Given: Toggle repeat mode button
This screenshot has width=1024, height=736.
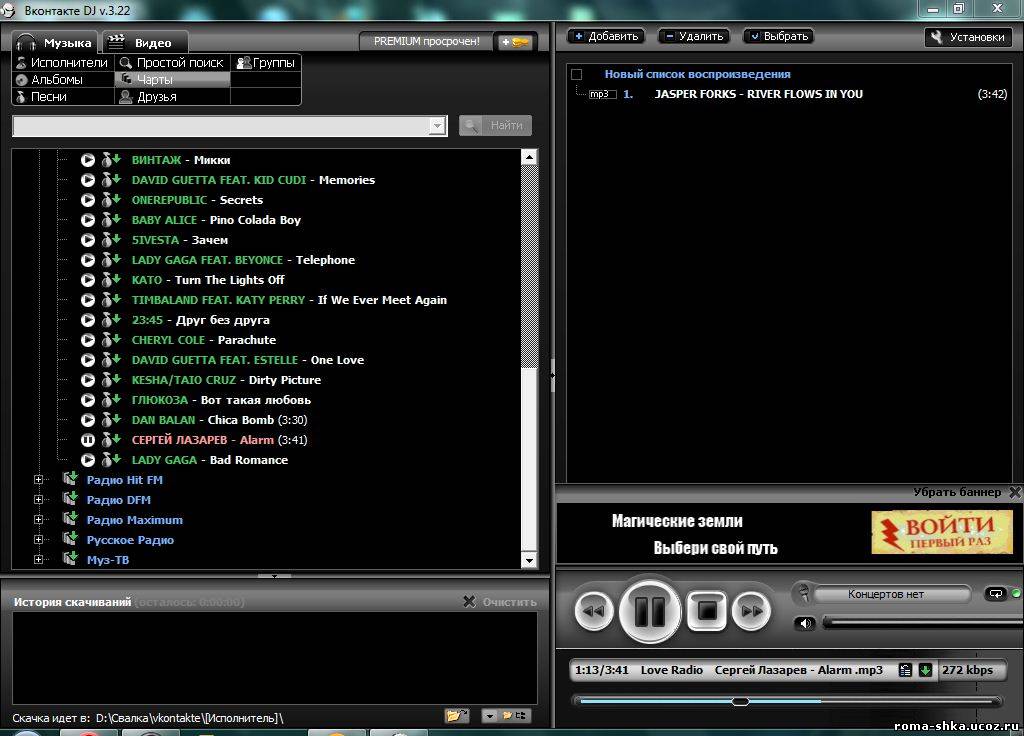Looking at the screenshot, I should coord(995,594).
